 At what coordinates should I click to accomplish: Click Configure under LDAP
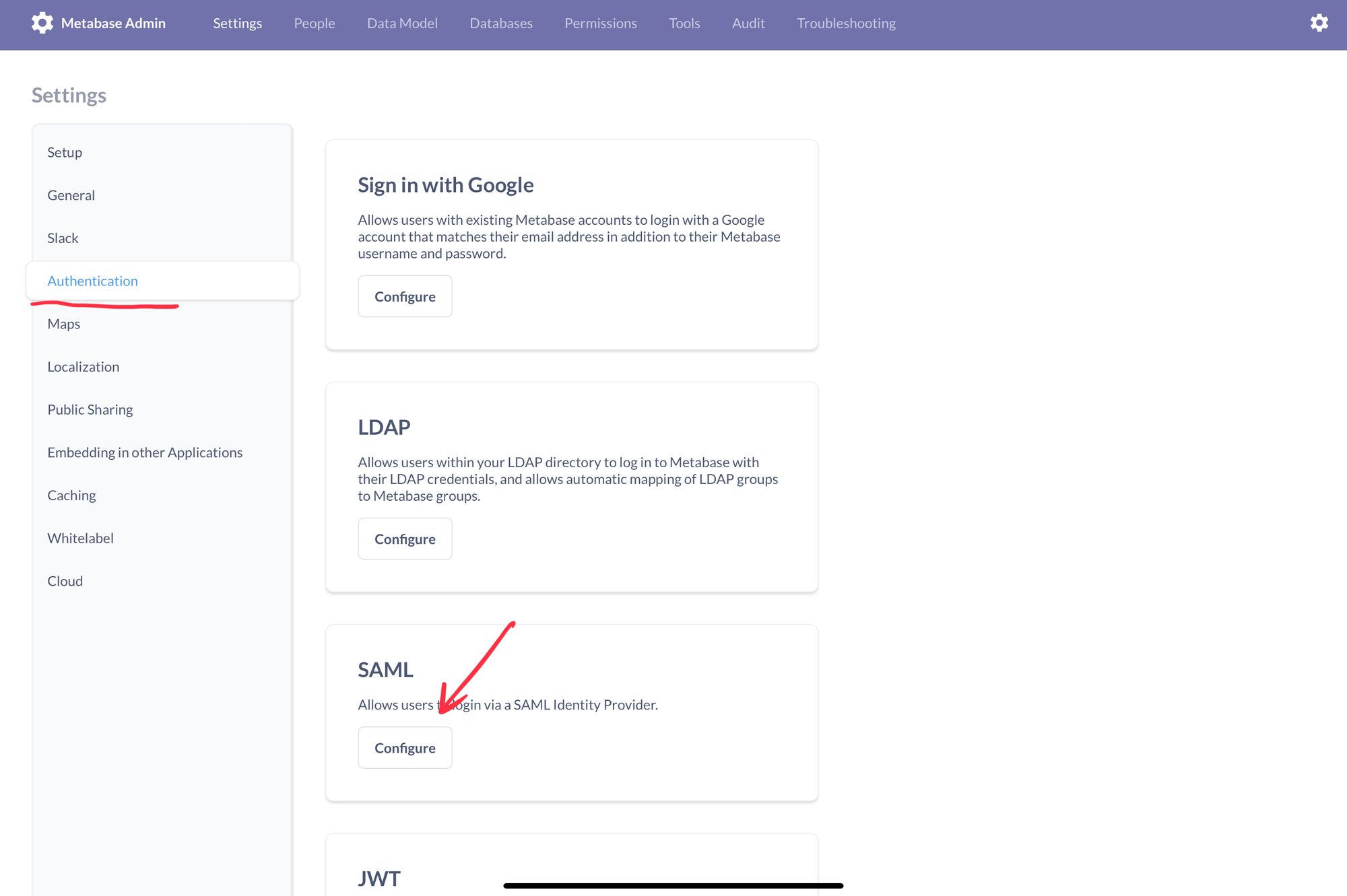click(405, 539)
